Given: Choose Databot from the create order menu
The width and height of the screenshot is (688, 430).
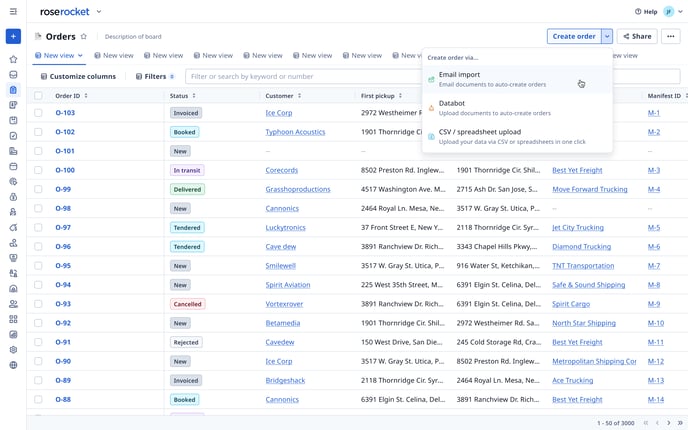Looking at the screenshot, I should tap(517, 108).
